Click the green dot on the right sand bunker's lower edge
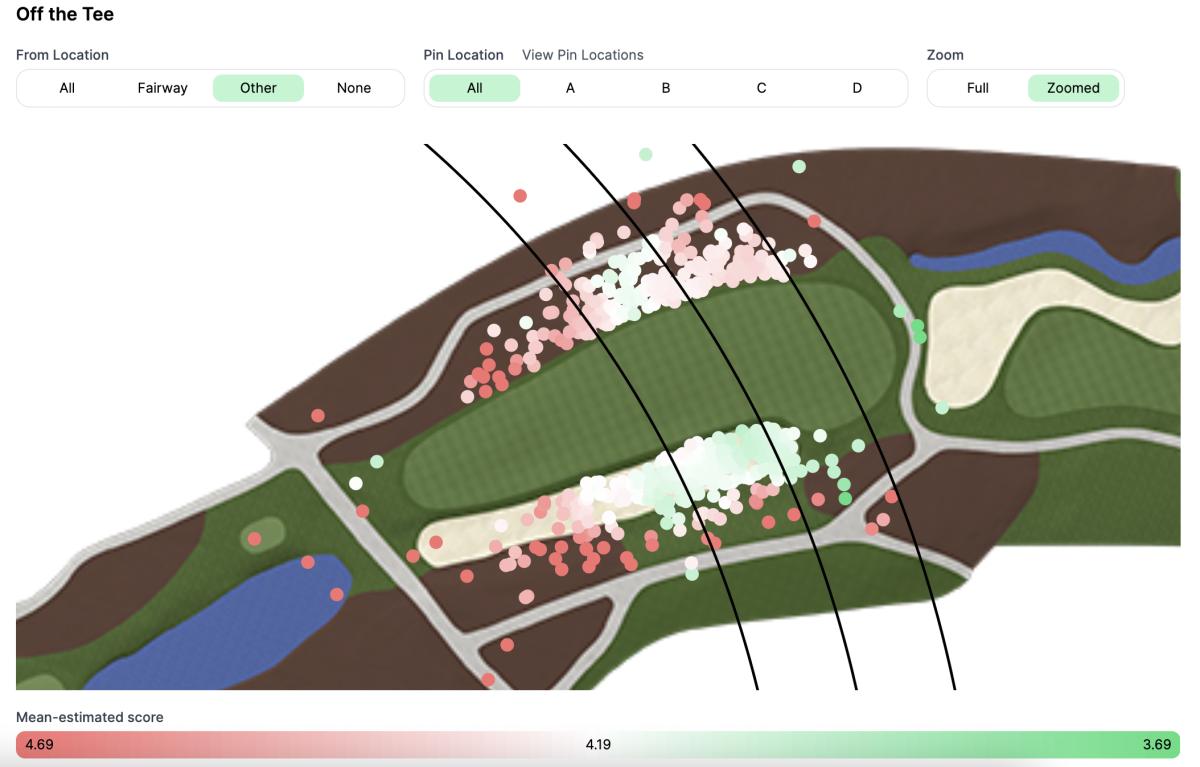 click(x=942, y=407)
